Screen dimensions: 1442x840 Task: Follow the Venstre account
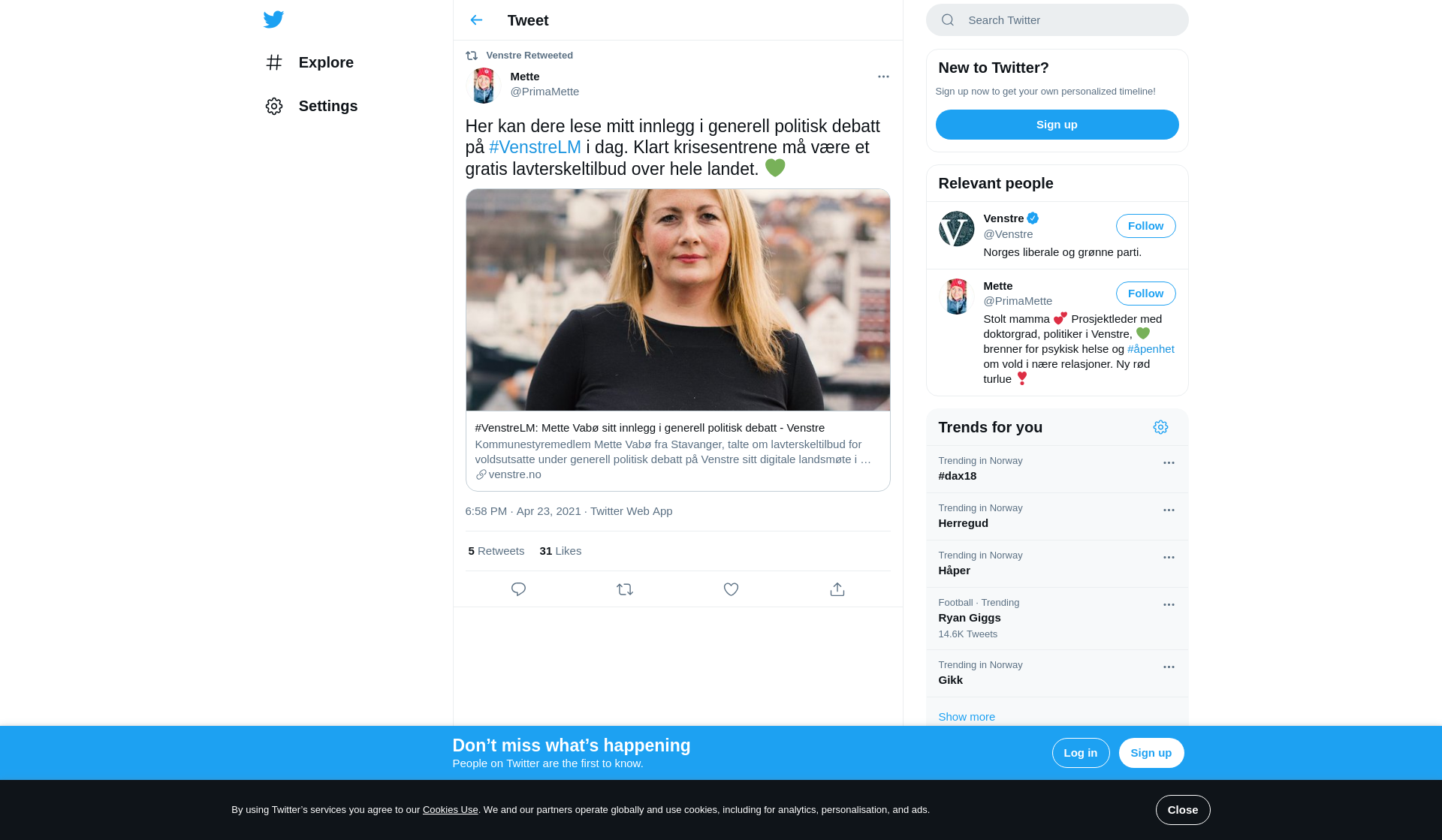1145,226
